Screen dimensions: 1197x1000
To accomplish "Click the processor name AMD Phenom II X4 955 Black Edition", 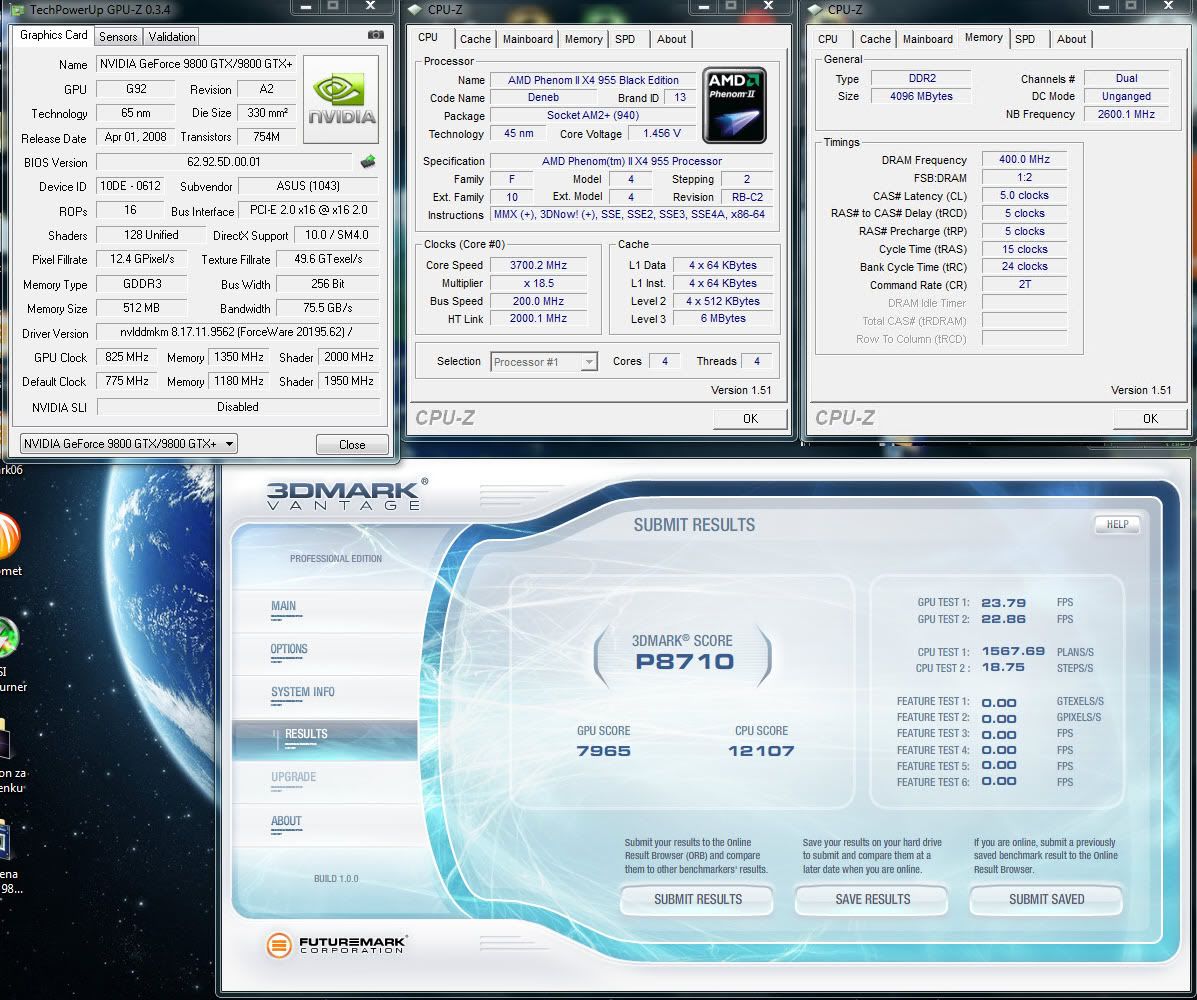I will [x=592, y=80].
